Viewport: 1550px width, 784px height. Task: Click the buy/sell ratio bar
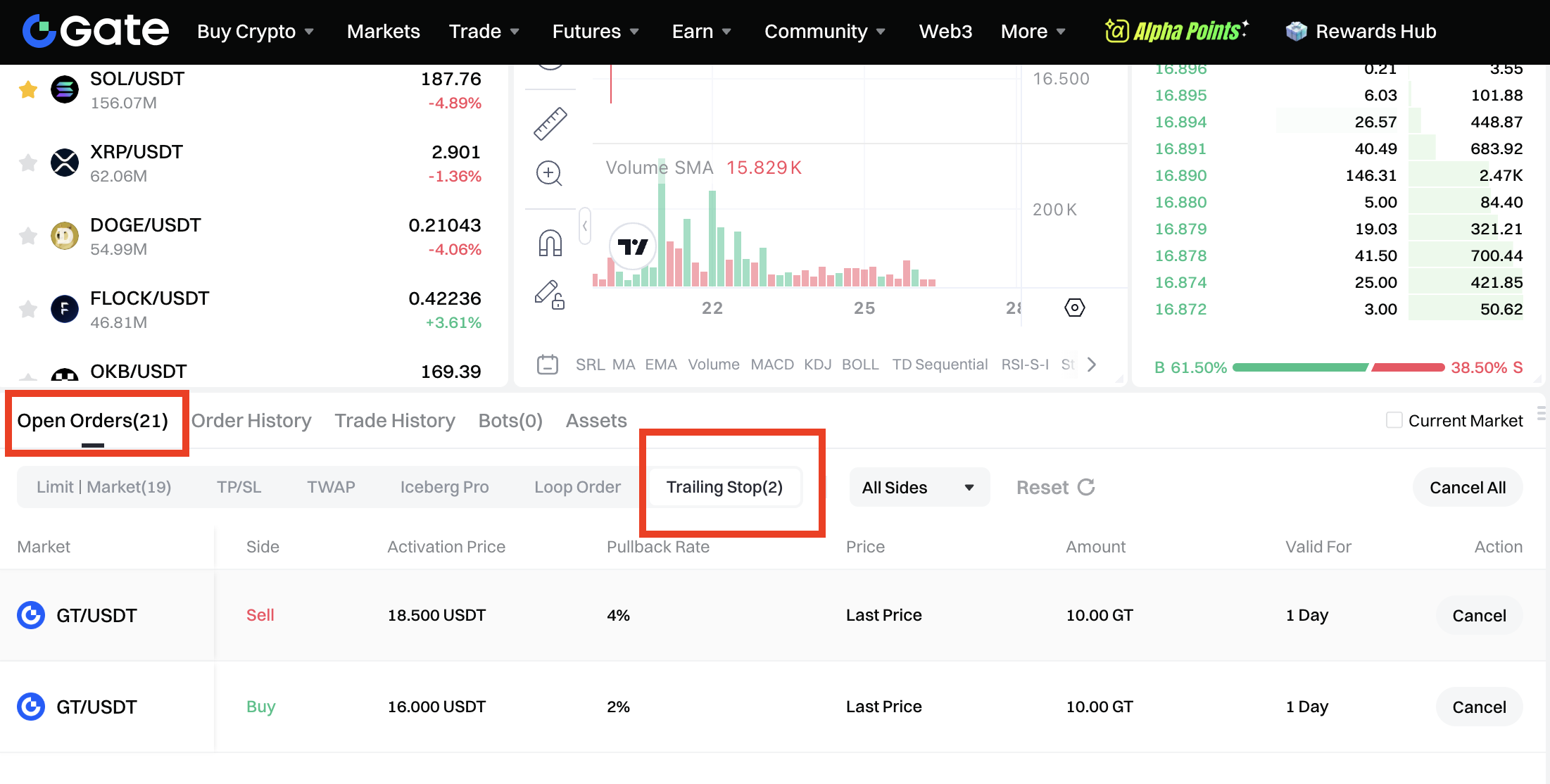click(x=1338, y=367)
